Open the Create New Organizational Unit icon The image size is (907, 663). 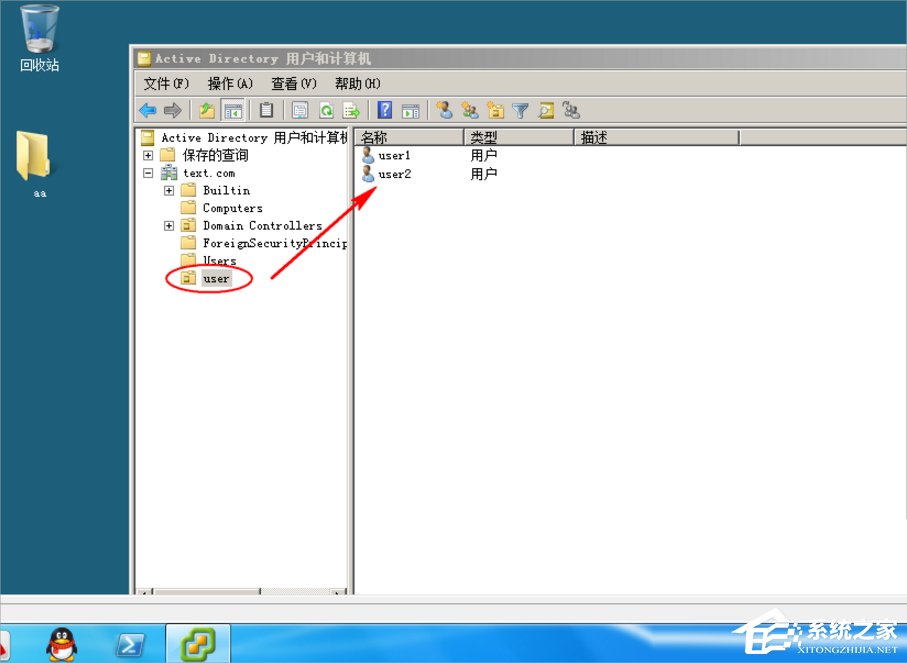pyautogui.click(x=495, y=110)
